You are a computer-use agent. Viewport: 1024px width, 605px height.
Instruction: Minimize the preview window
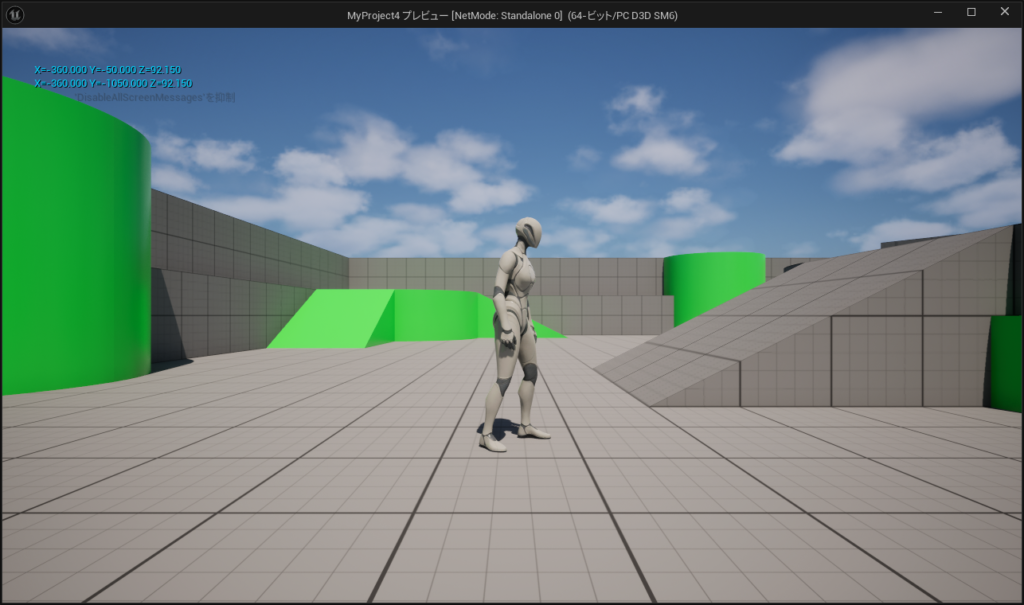point(938,13)
